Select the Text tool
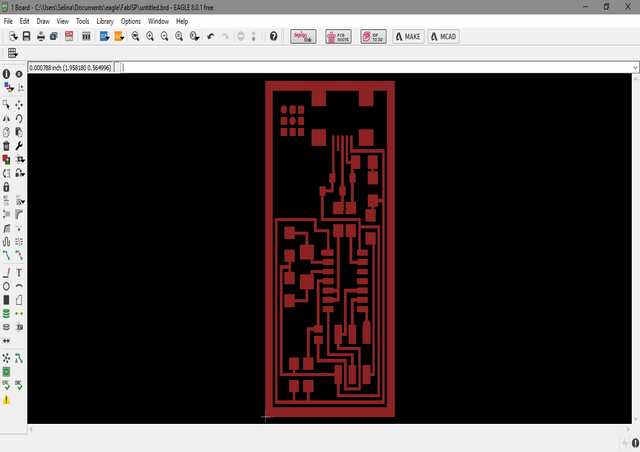The image size is (640, 452). pyautogui.click(x=19, y=273)
